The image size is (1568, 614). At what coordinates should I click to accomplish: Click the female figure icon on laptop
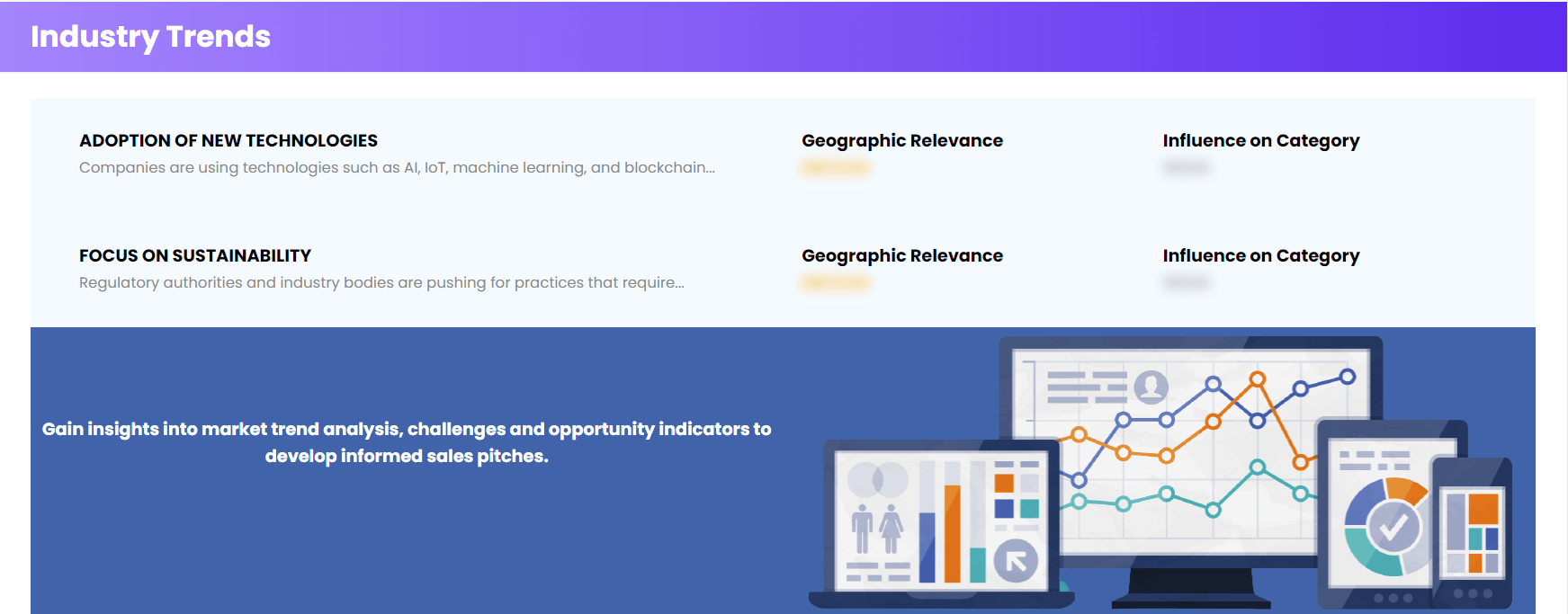pos(891,529)
